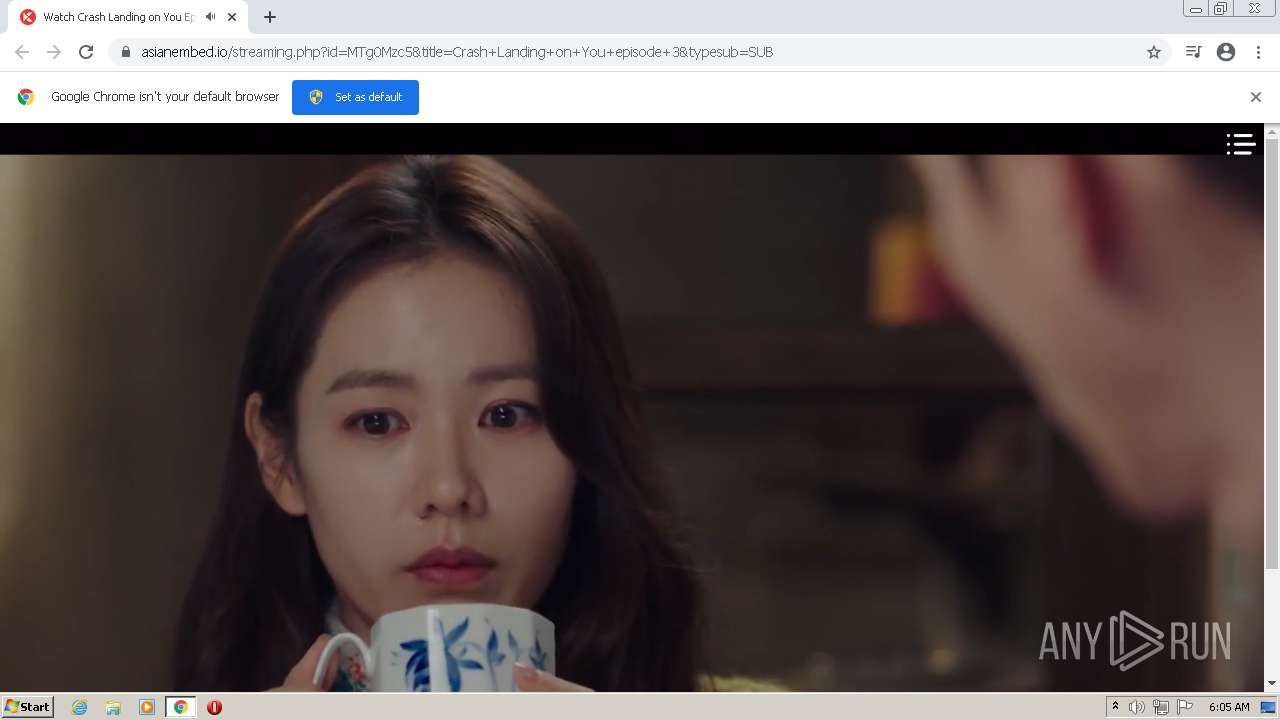Dismiss the default browser notification bar
The width and height of the screenshot is (1280, 720).
coord(1256,97)
